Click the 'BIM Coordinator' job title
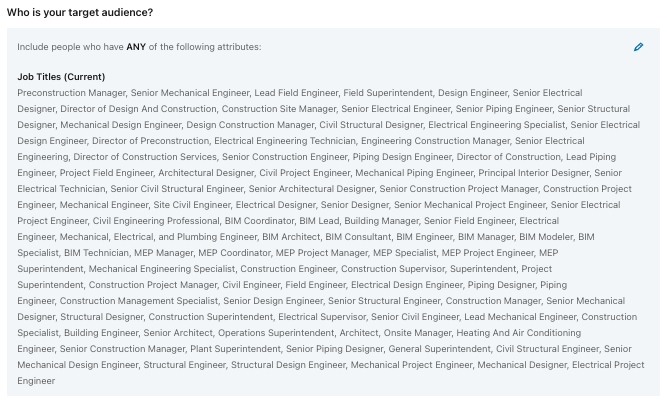Screen dimensions: 667x401 (x=259, y=221)
